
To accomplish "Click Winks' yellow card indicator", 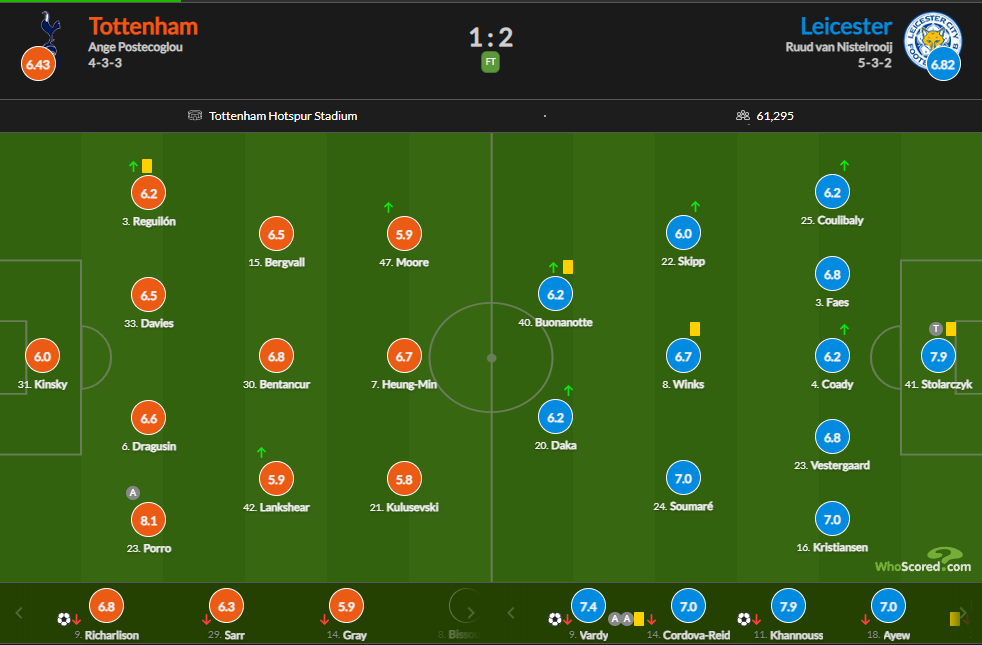I will (x=695, y=329).
